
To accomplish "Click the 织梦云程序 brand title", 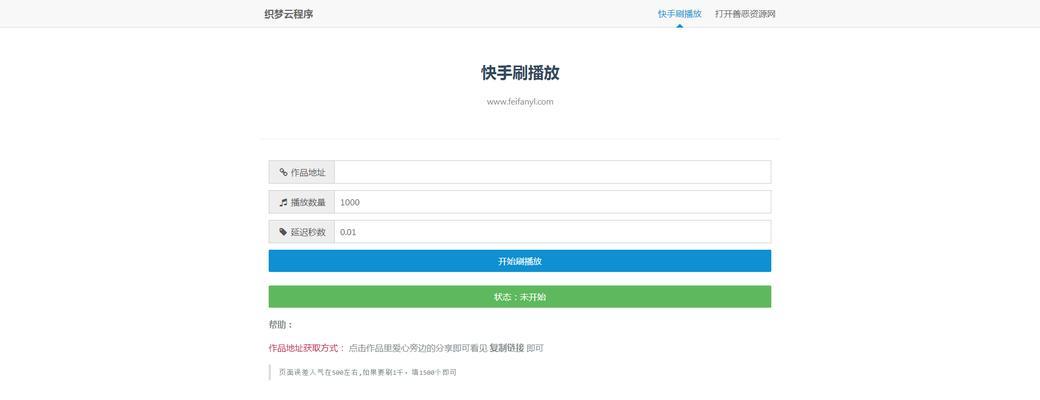I will [289, 14].
